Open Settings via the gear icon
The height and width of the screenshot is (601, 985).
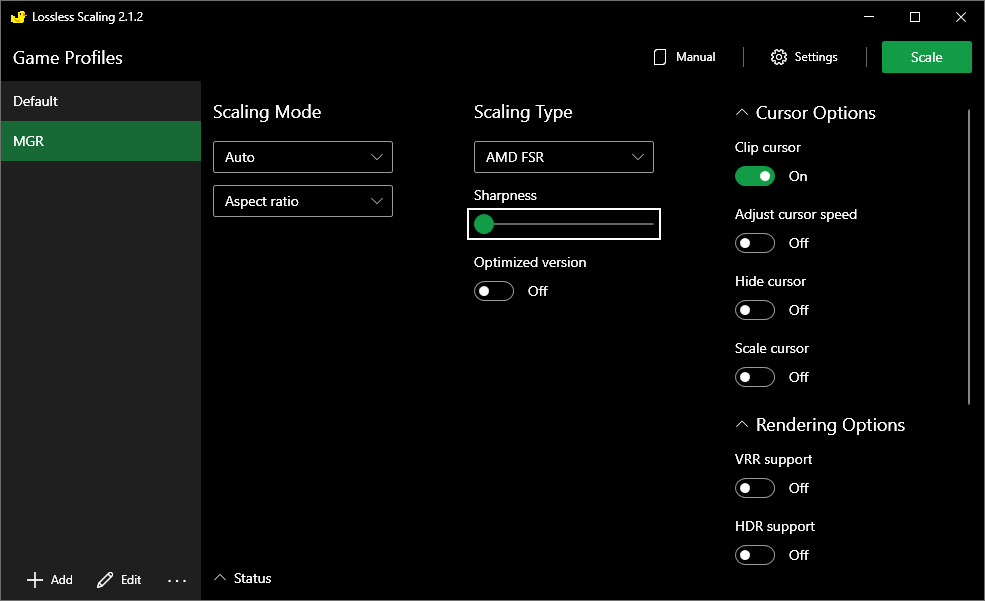pyautogui.click(x=779, y=57)
